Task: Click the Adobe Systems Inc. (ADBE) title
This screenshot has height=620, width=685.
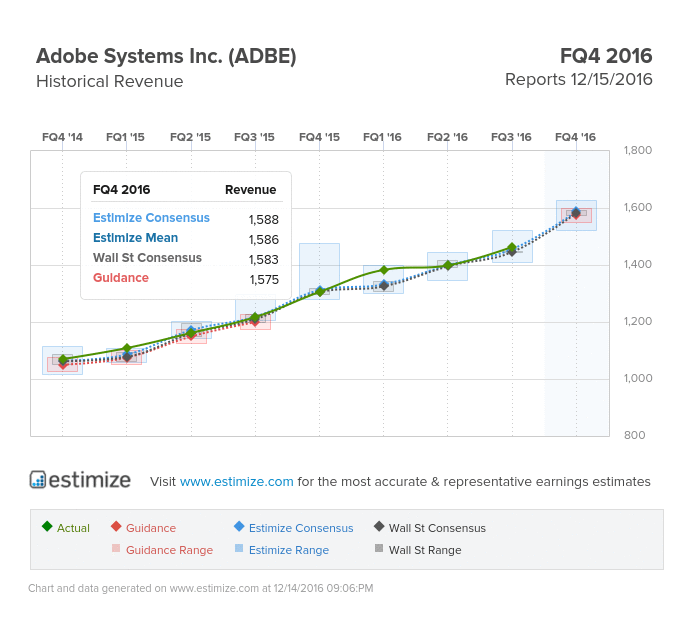Action: click(x=166, y=56)
